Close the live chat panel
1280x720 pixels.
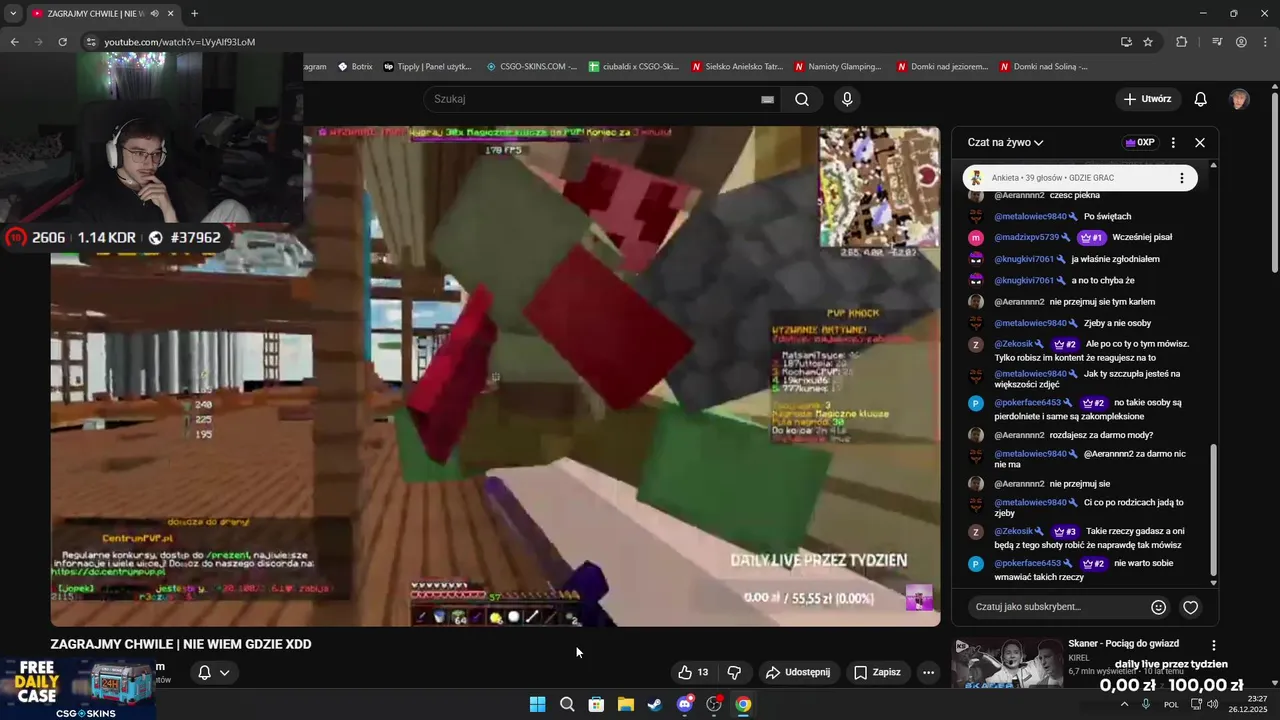coord(1200,142)
